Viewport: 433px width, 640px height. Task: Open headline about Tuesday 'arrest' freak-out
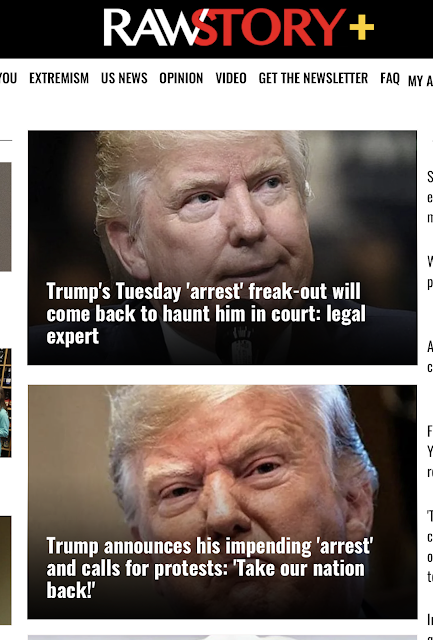coord(206,313)
